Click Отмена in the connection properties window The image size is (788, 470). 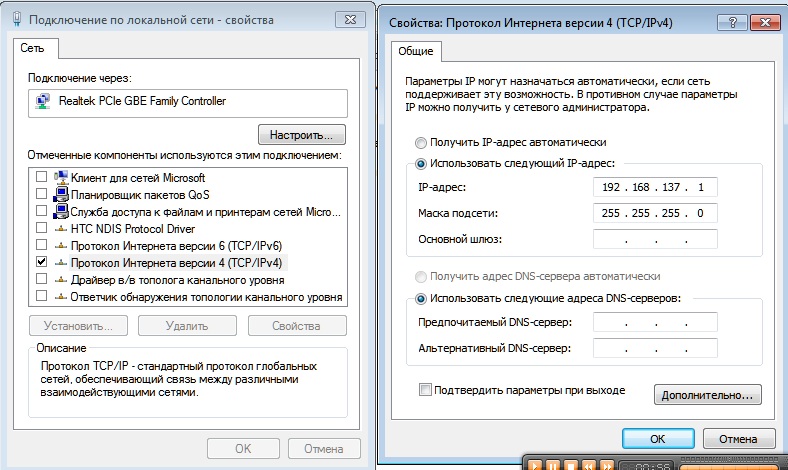(324, 448)
